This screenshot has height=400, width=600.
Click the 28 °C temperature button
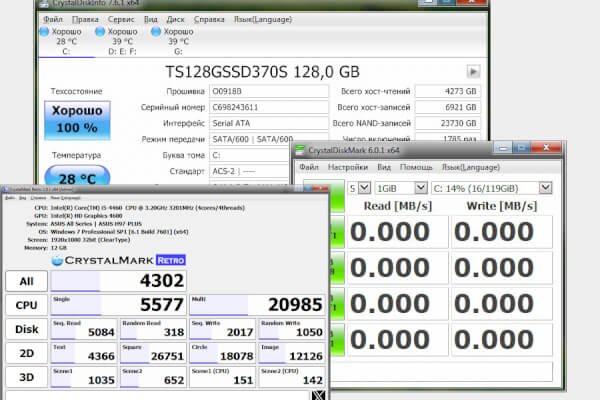click(77, 176)
